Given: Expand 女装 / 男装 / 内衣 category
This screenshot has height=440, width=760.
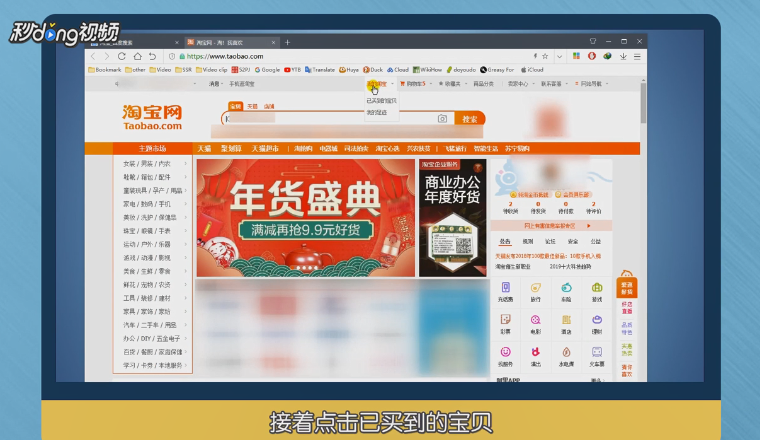Looking at the screenshot, I should click(x=153, y=164).
